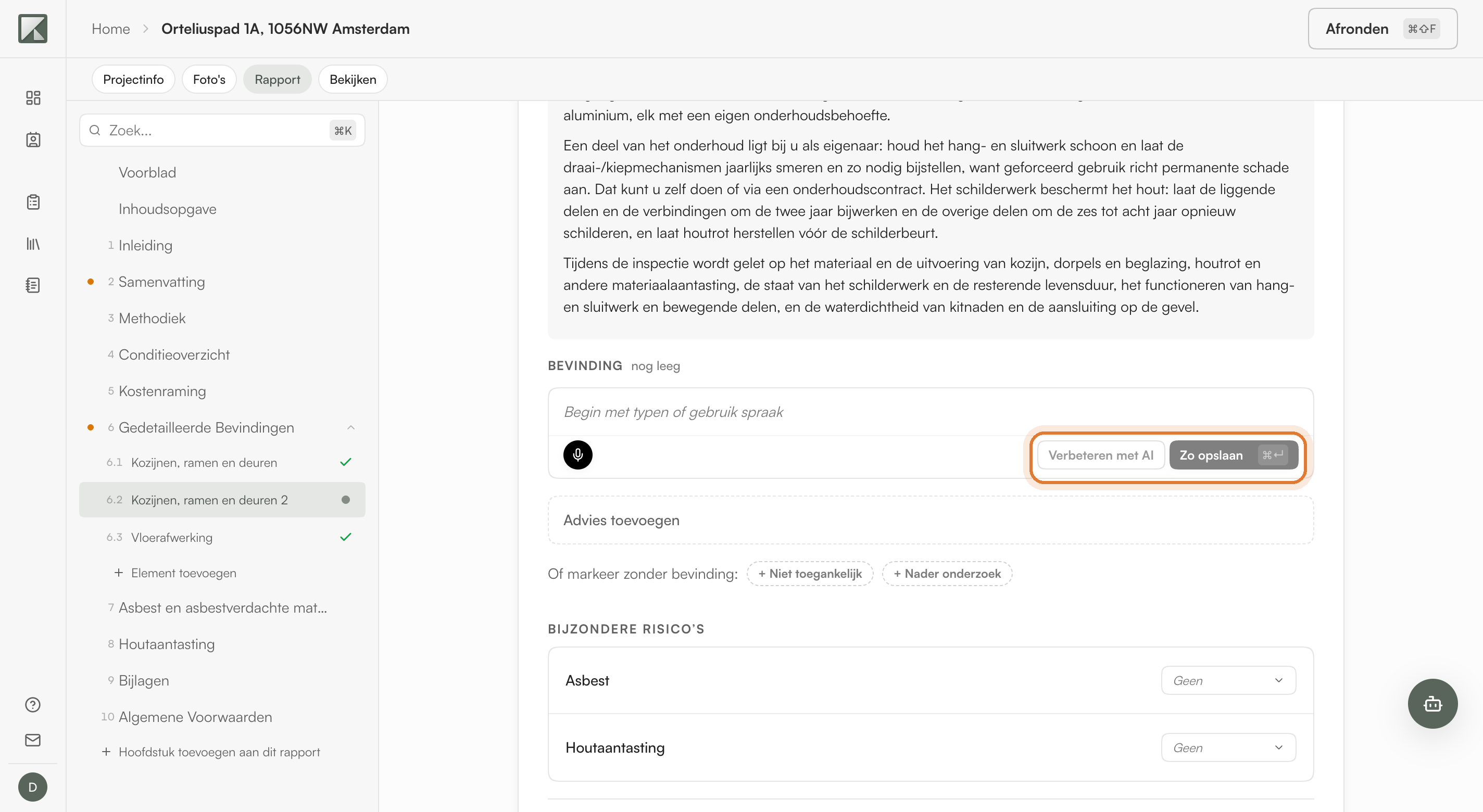Image resolution: width=1483 pixels, height=812 pixels.
Task: Open chapter 5 Kostenraming
Action: [x=162, y=391]
